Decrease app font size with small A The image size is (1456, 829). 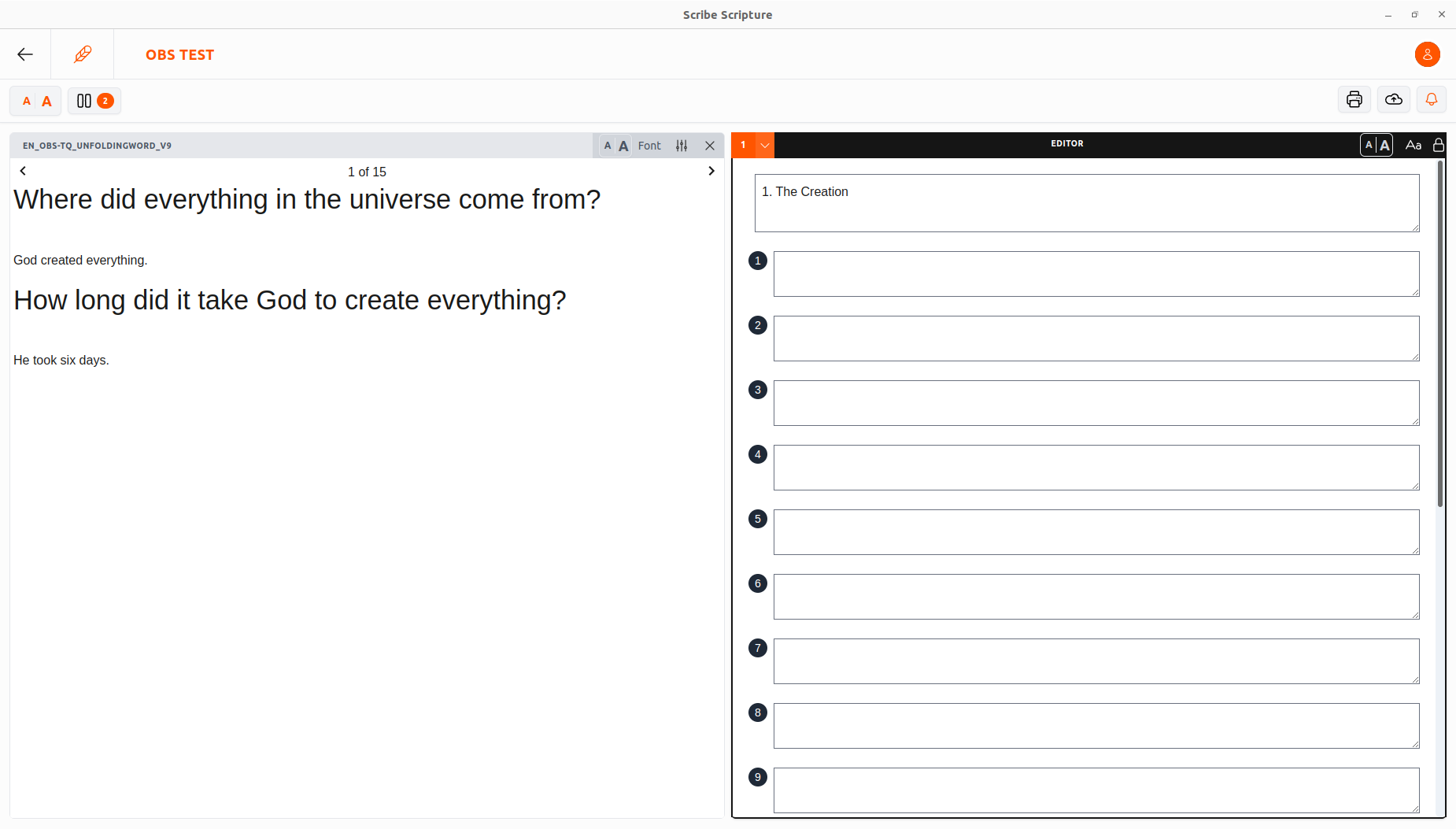point(27,101)
